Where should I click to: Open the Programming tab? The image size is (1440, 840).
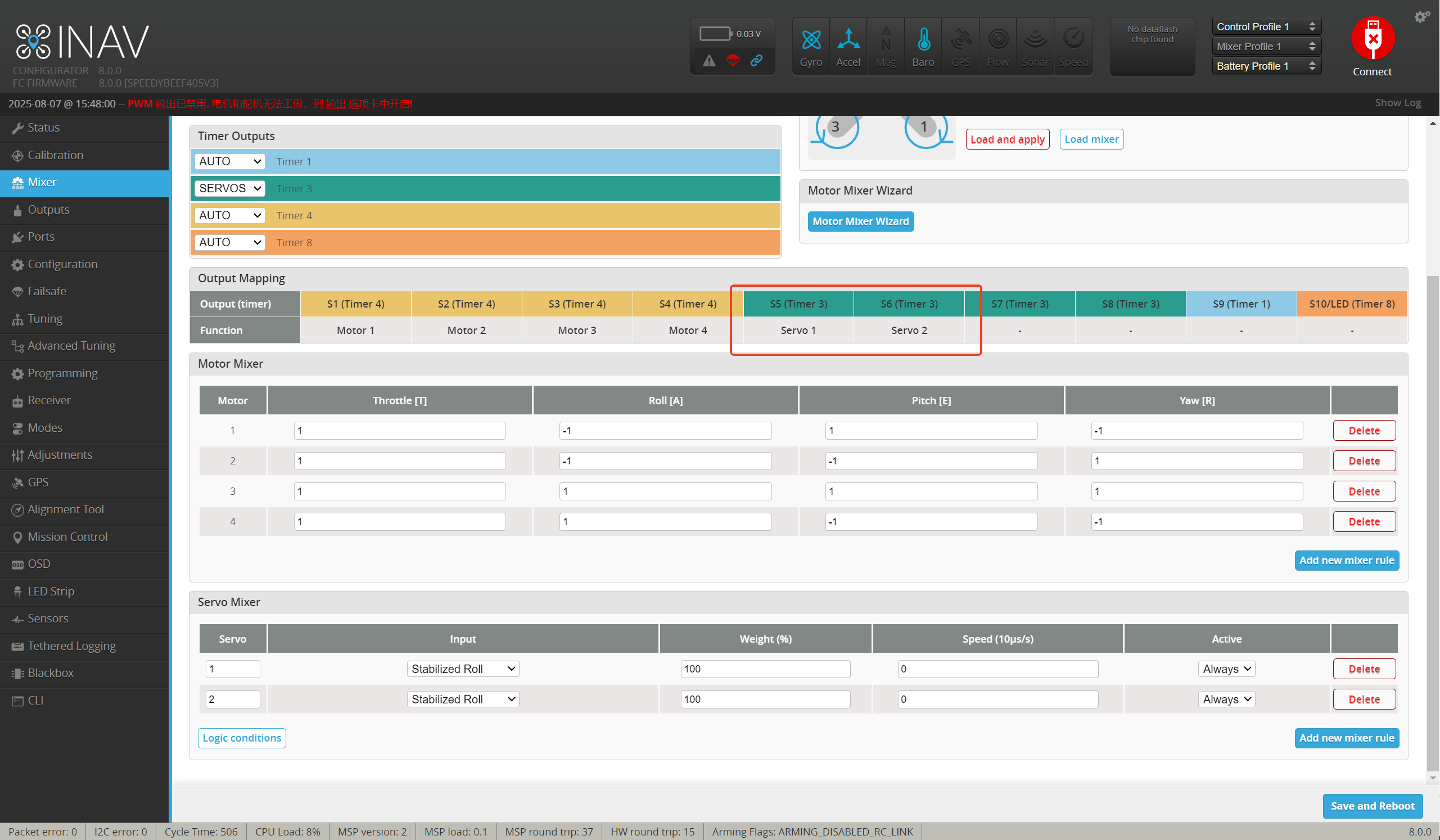(x=84, y=373)
